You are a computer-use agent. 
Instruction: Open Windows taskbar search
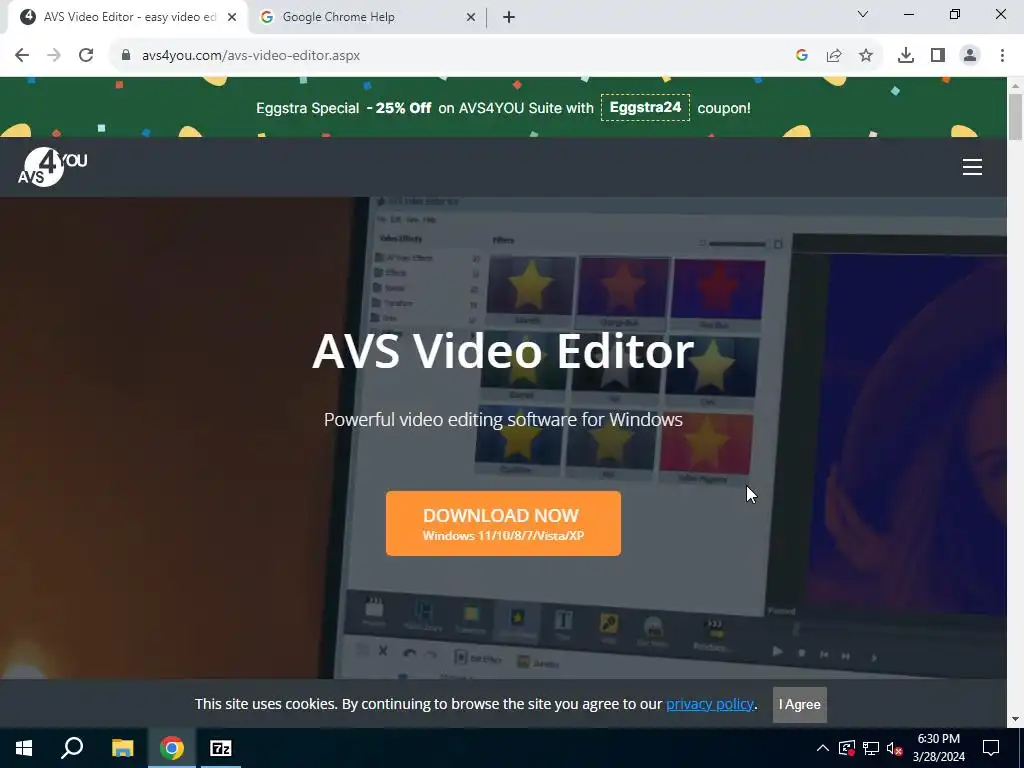coord(72,748)
